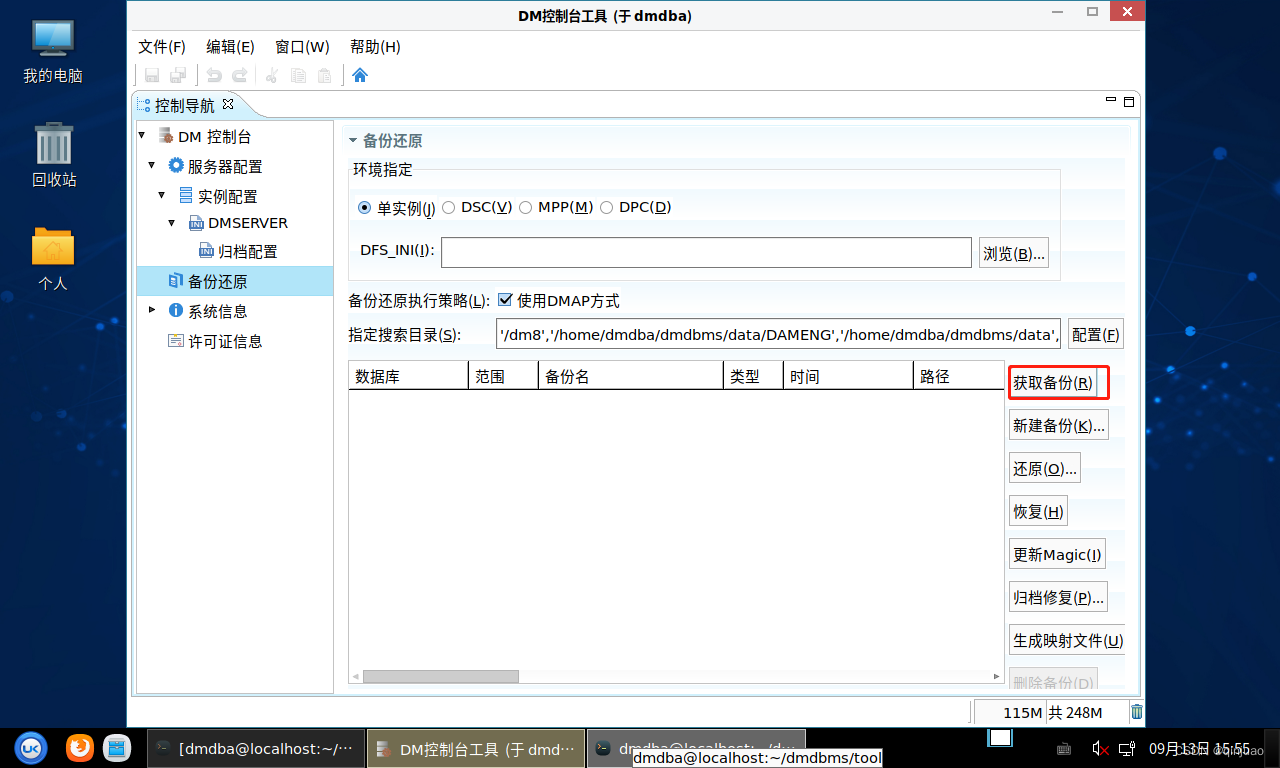Click the blue Home toolbar icon
Screen dimensions: 1280x768
pyautogui.click(x=360, y=75)
